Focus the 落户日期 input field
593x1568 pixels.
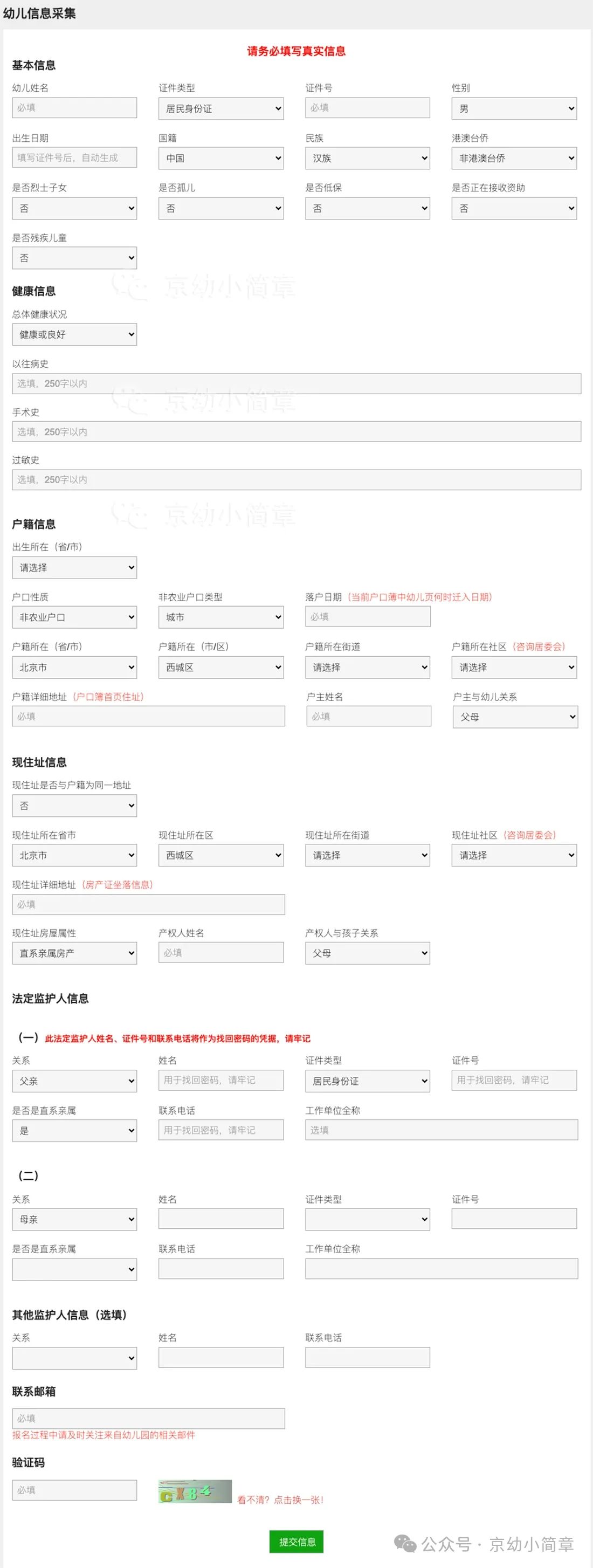click(368, 617)
